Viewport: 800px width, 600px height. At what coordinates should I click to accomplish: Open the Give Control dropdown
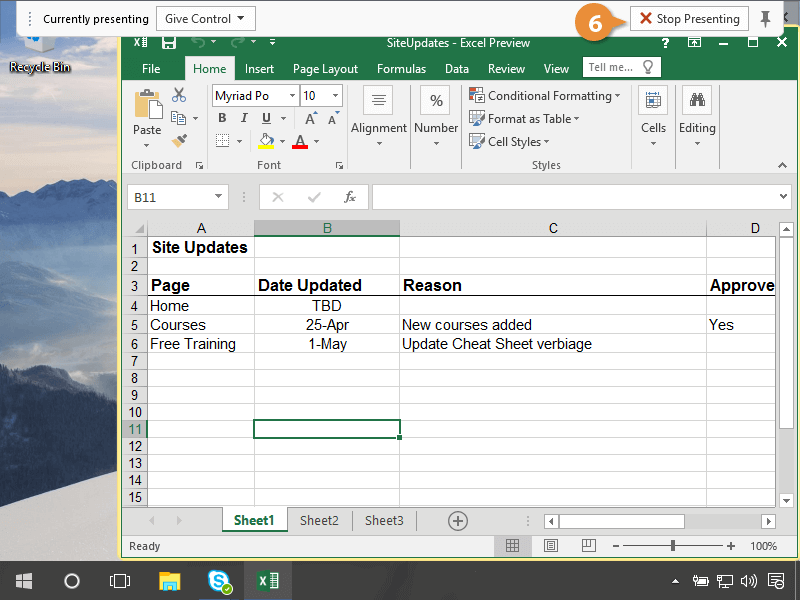tap(205, 19)
